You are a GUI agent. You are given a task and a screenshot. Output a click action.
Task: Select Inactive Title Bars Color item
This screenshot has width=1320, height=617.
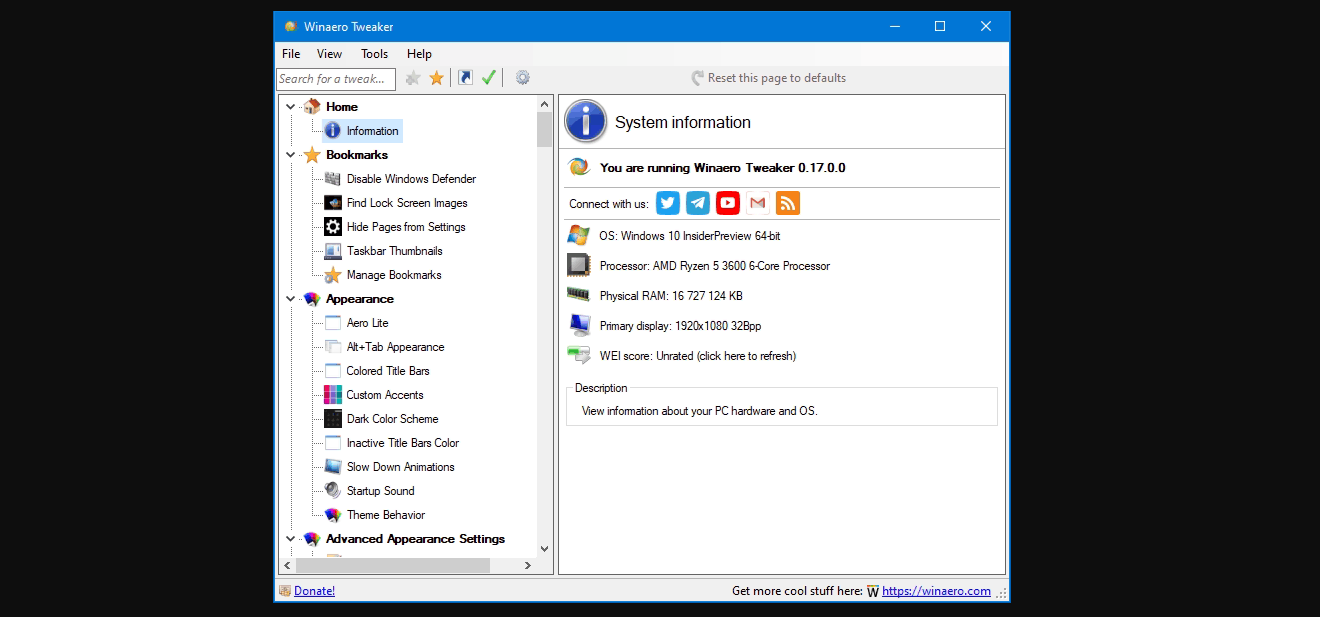403,443
